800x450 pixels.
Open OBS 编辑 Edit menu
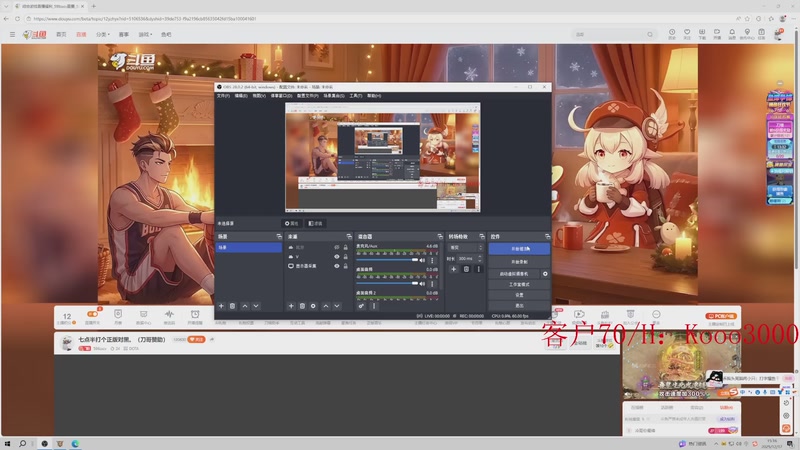click(x=241, y=96)
